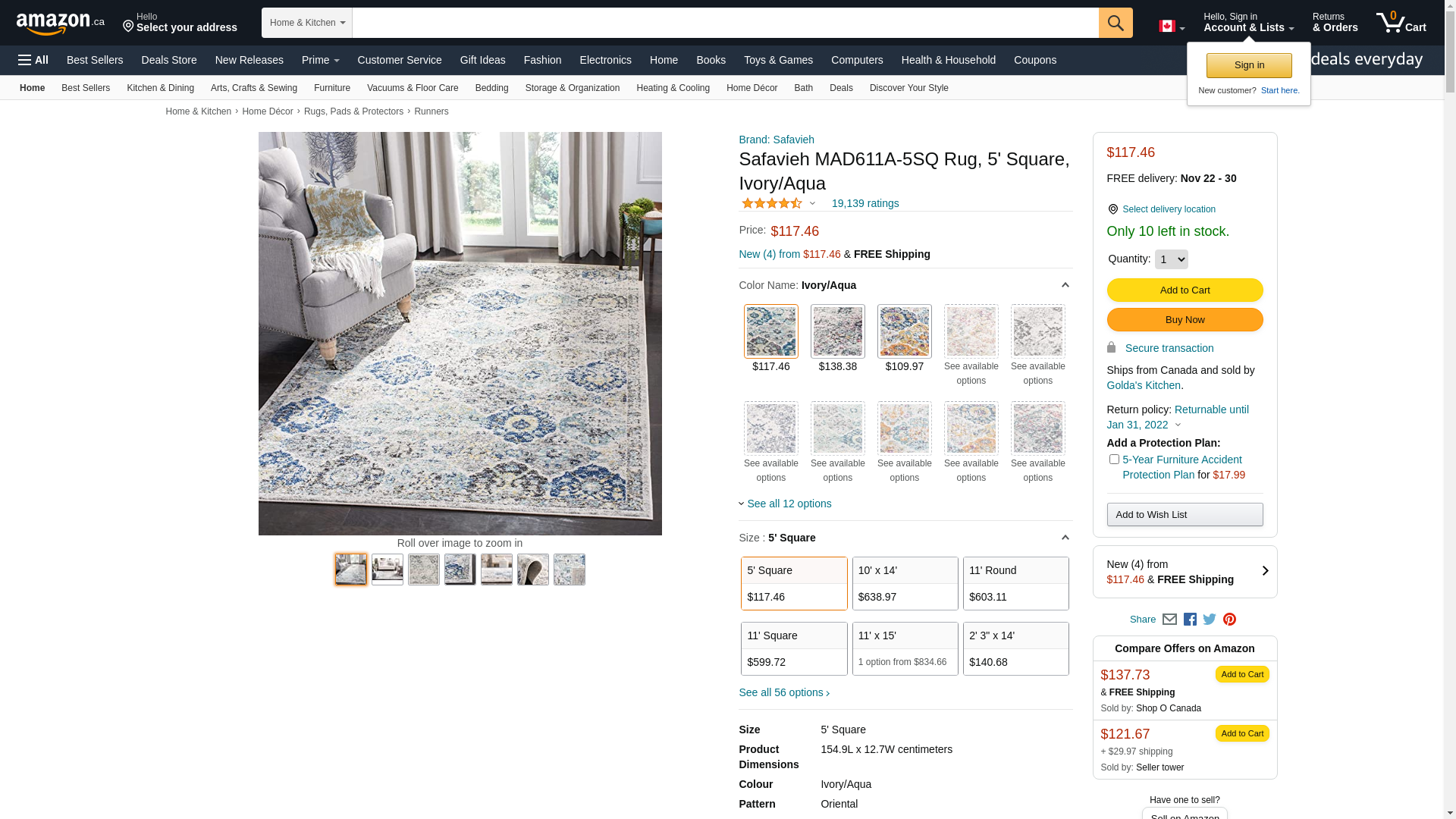Open the Quantity dropdown

(1171, 259)
